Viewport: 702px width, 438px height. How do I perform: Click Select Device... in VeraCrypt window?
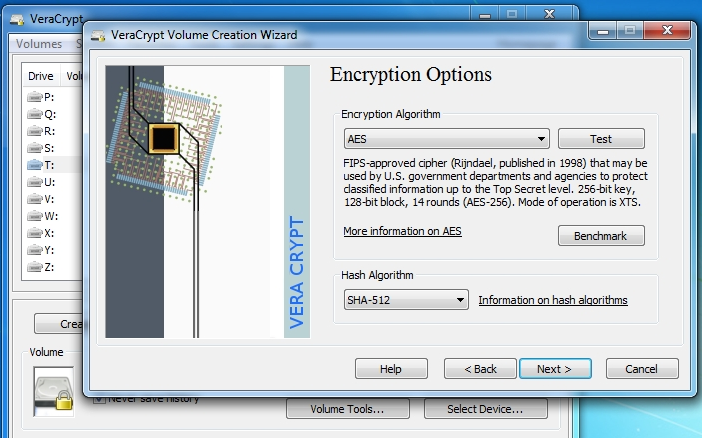pos(485,409)
